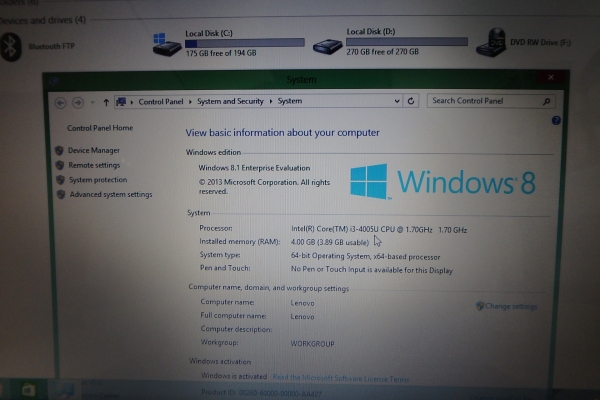600x400 pixels.
Task: Click '64-bit Operating System' text
Action: [331, 256]
